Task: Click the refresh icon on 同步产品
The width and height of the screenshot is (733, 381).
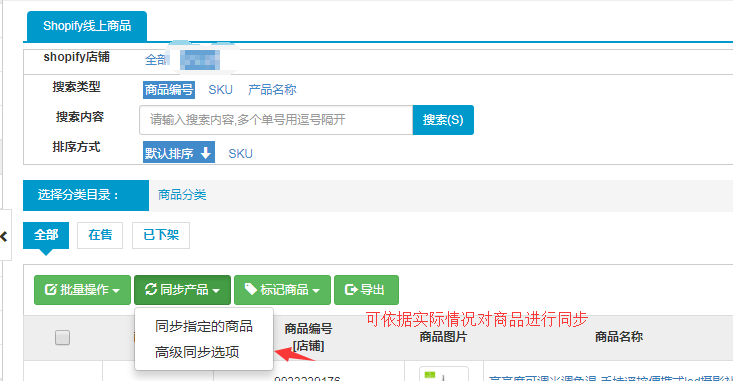Action: (151, 289)
